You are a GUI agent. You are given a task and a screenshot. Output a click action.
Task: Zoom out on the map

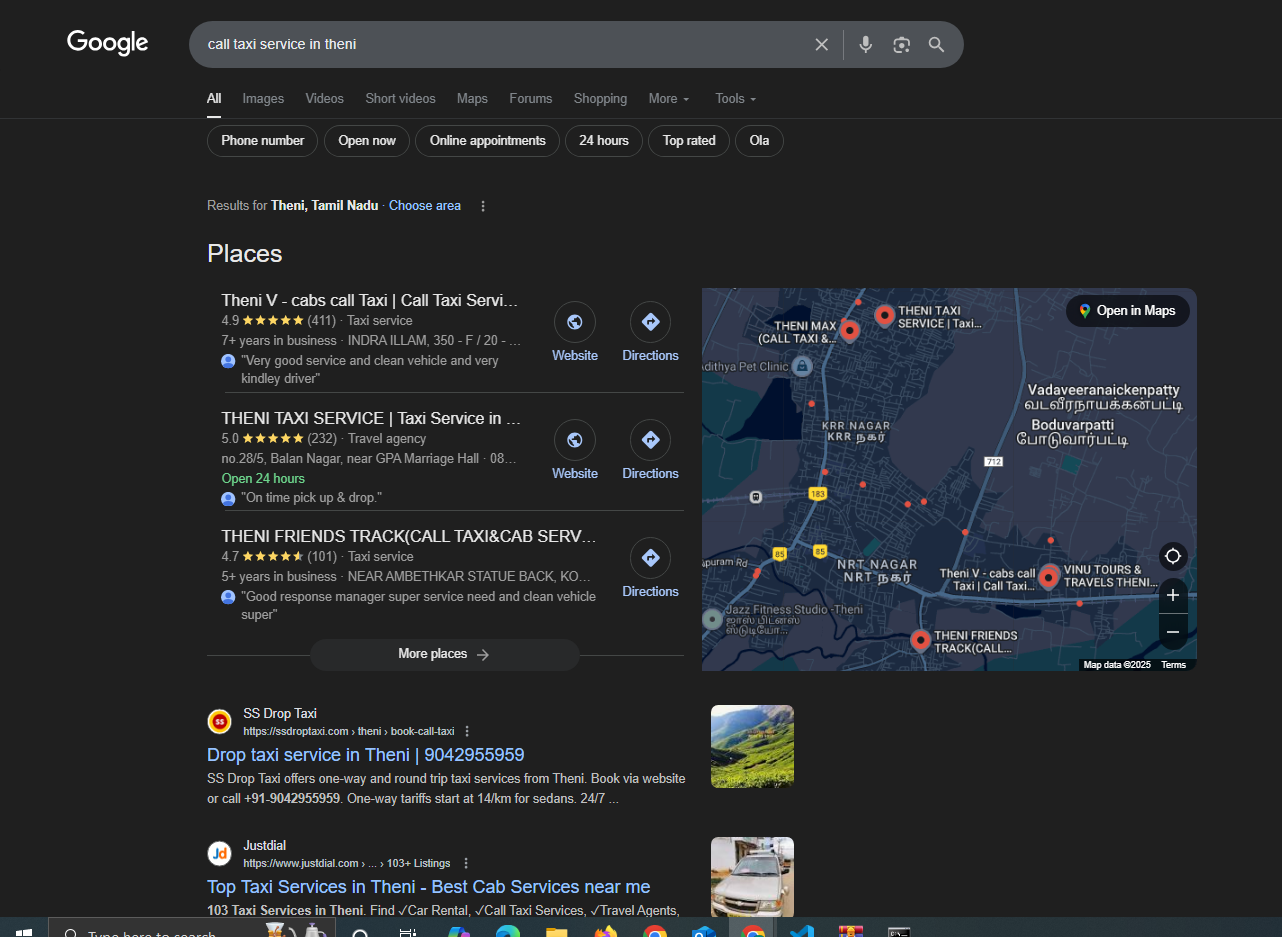pos(1173,631)
